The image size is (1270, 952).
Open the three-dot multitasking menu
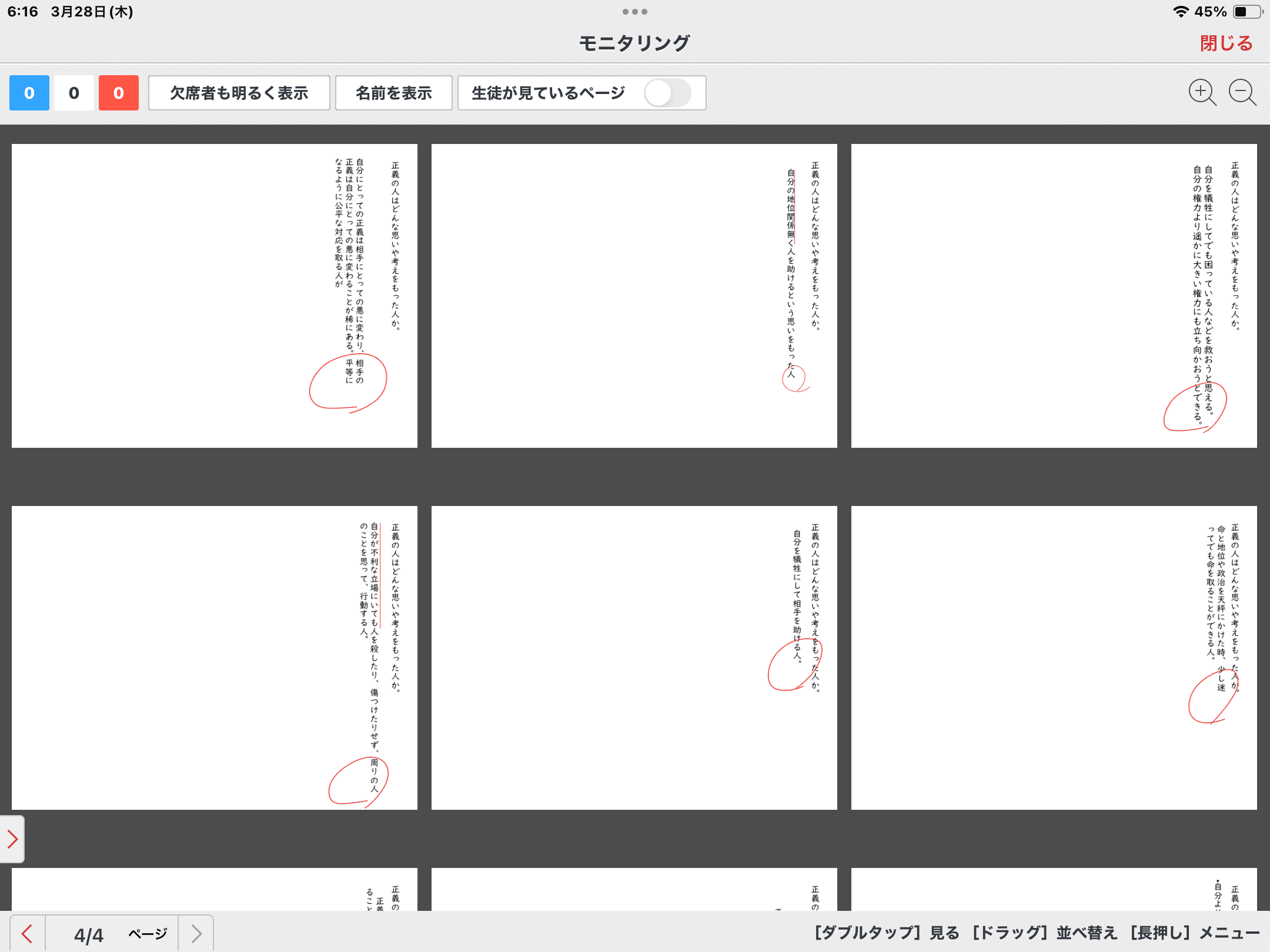(634, 12)
